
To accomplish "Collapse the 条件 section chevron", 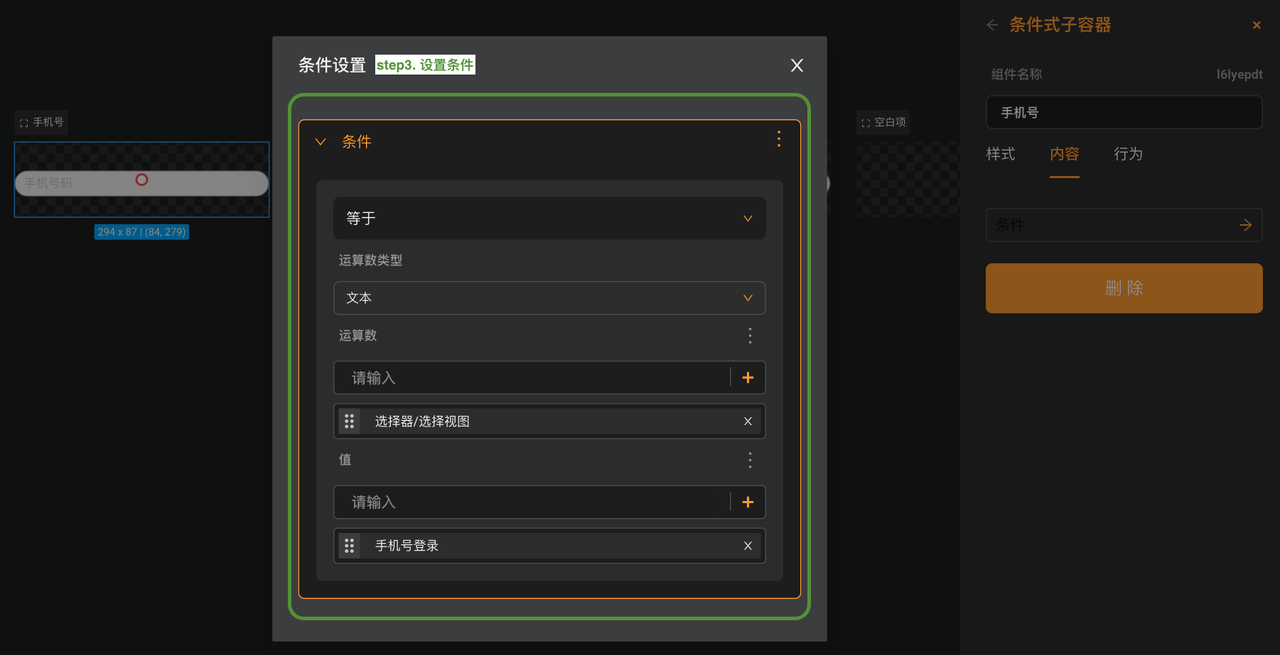I will (x=321, y=142).
